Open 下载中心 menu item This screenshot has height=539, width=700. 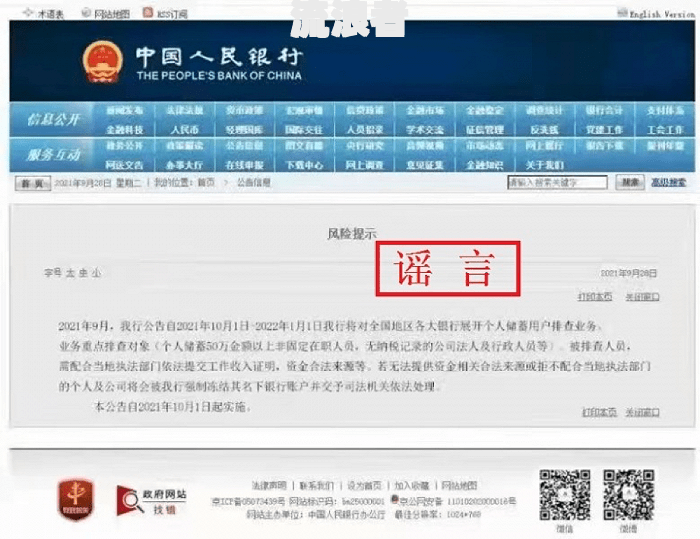pos(304,165)
